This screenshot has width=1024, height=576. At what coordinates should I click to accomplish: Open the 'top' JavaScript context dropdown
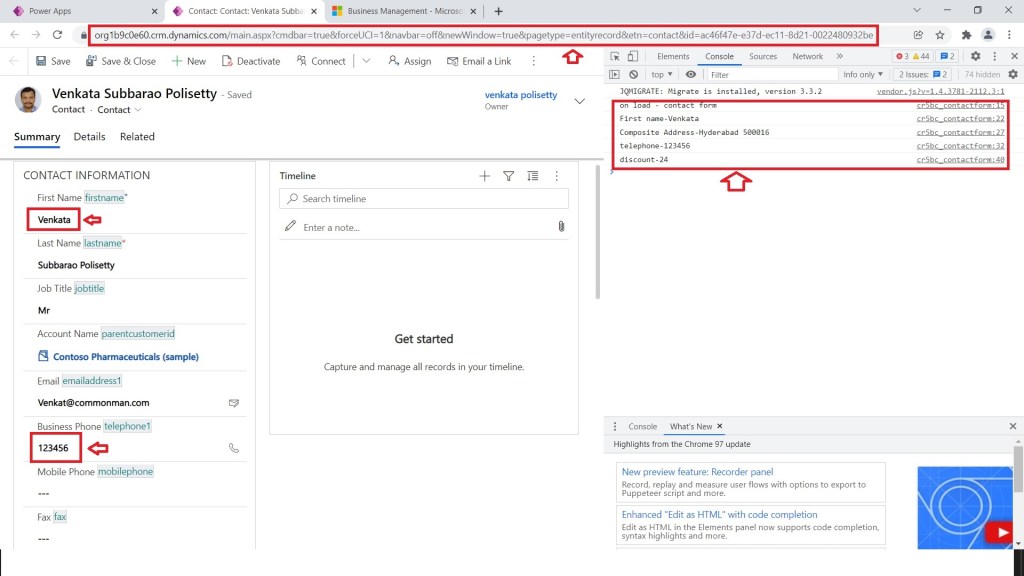(x=662, y=74)
